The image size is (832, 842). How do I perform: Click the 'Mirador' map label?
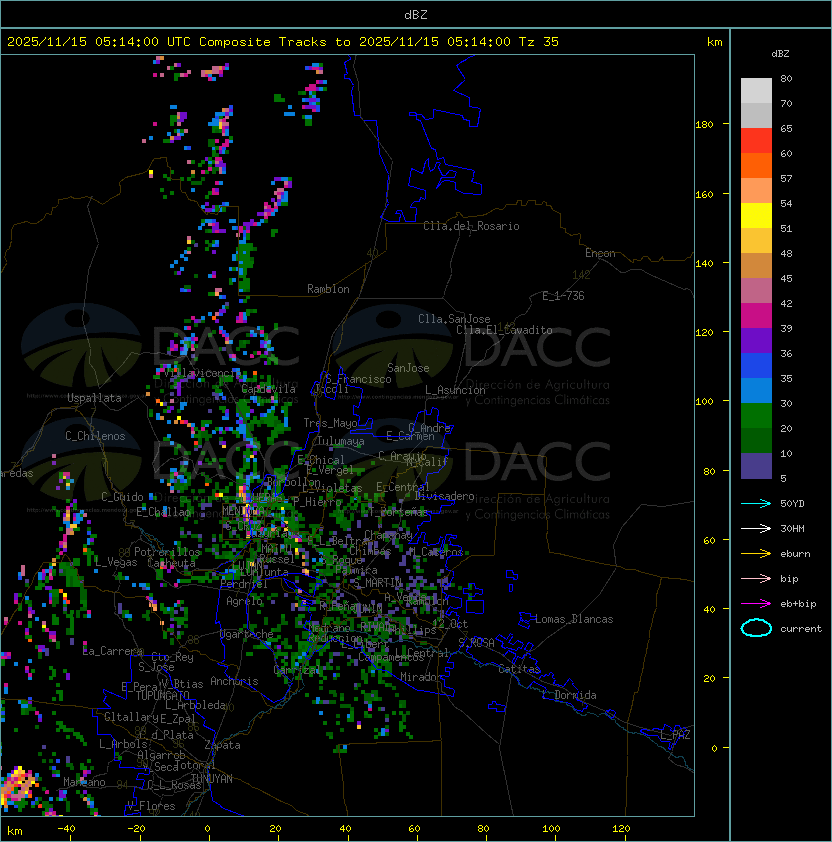point(421,677)
